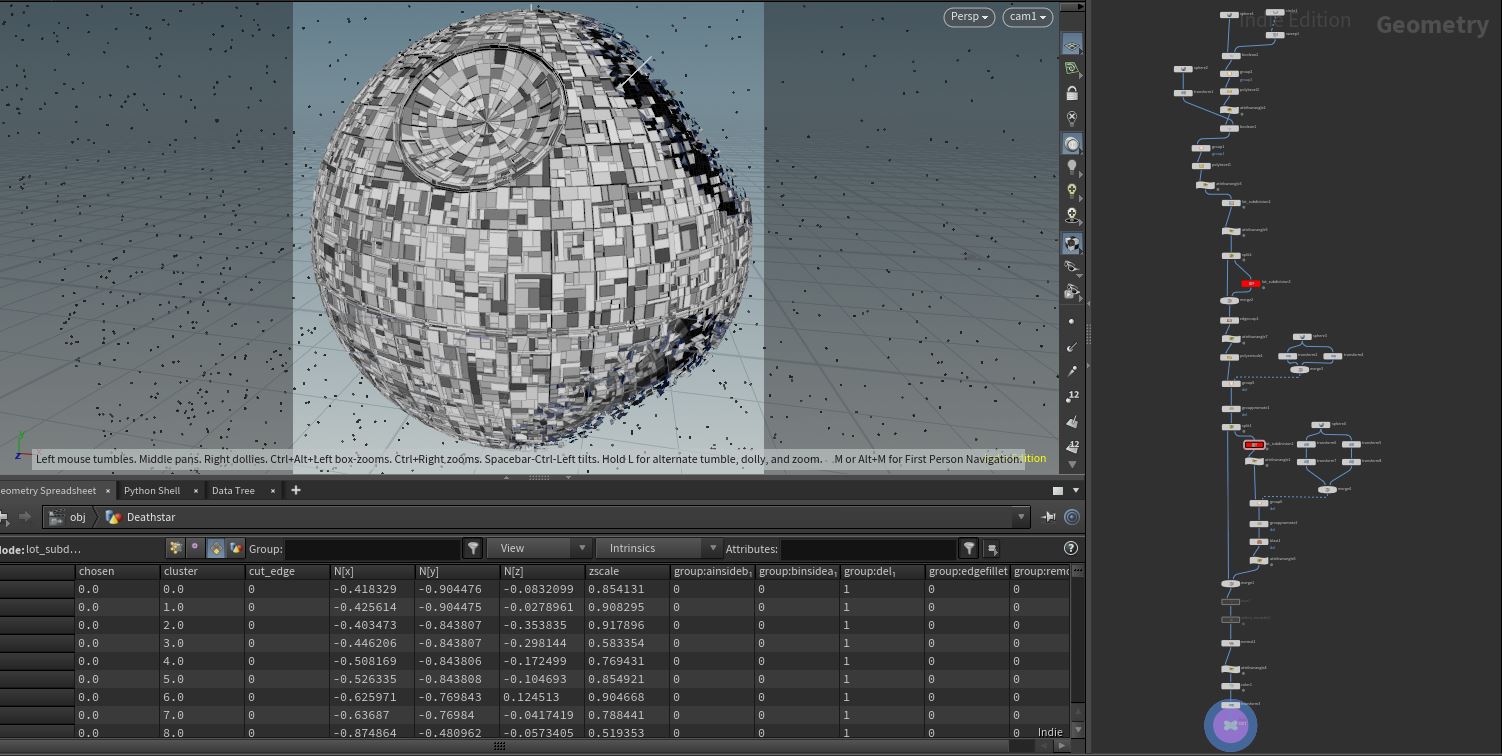Screen dimensions: 1502x756
Task: Switch to the Geometry Spreadsheet tab
Action: point(48,491)
